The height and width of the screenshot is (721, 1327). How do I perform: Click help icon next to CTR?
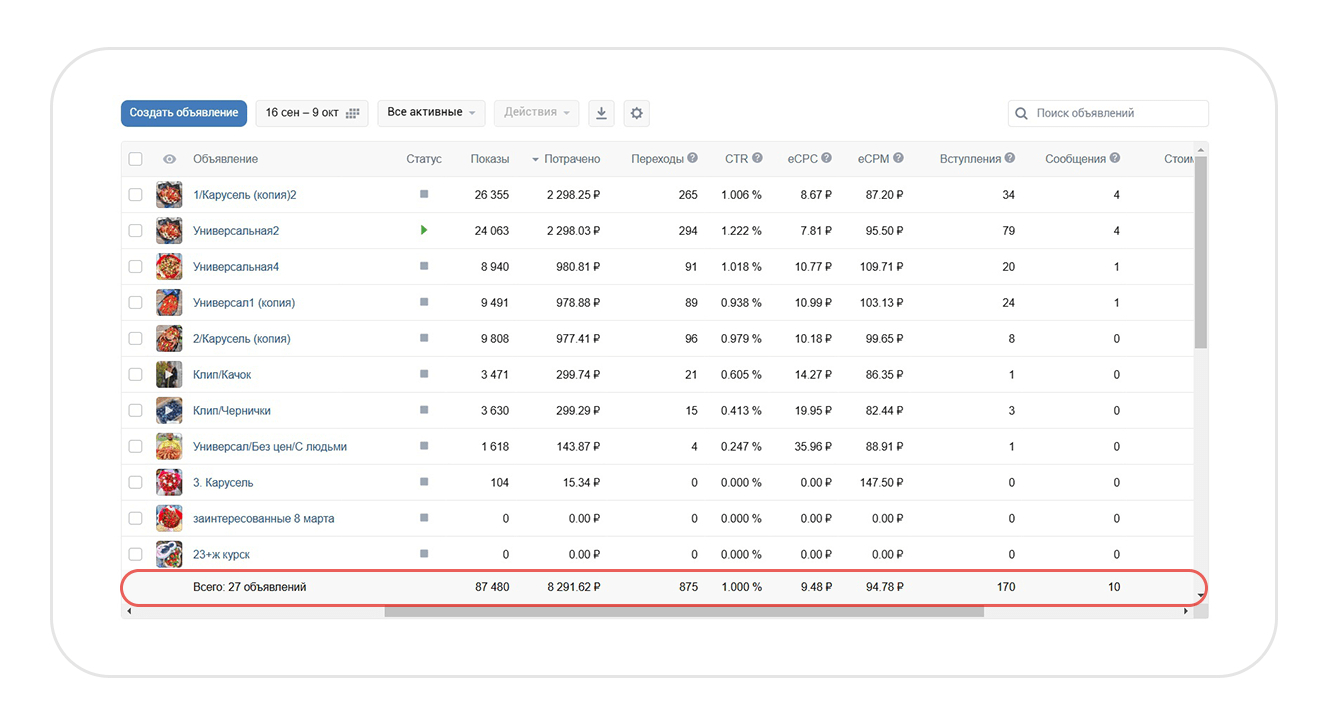[757, 158]
